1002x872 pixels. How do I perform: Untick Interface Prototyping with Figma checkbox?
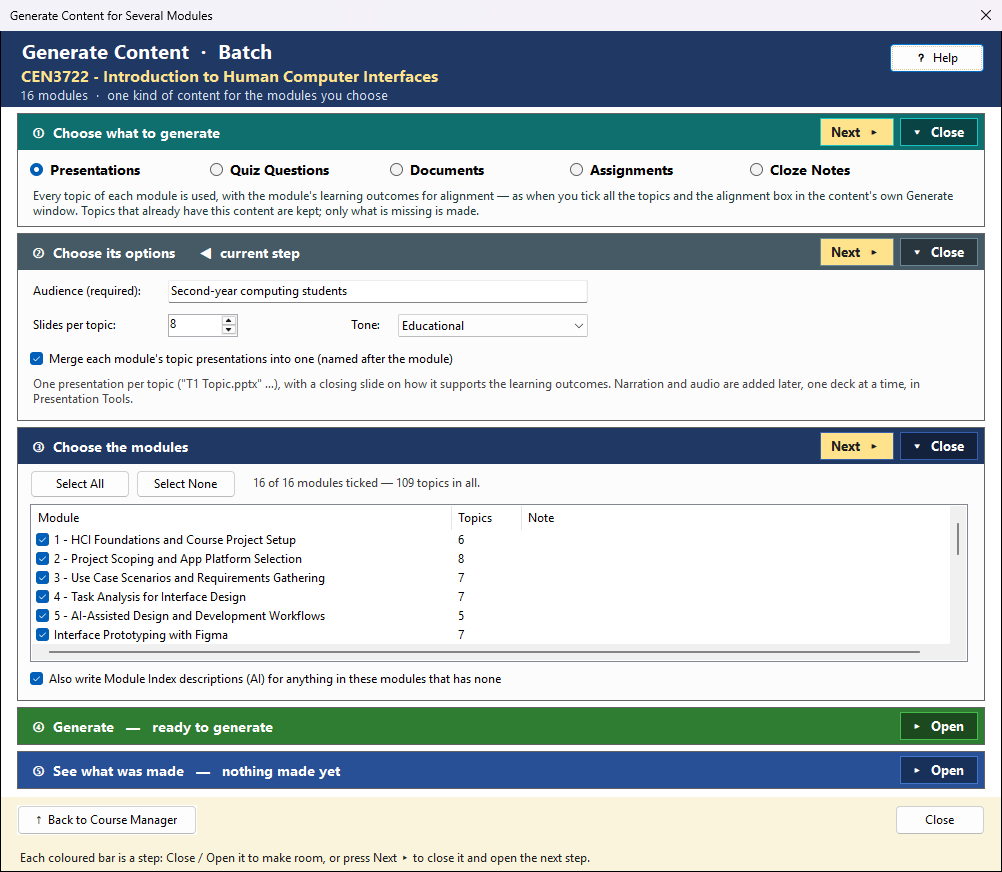43,635
